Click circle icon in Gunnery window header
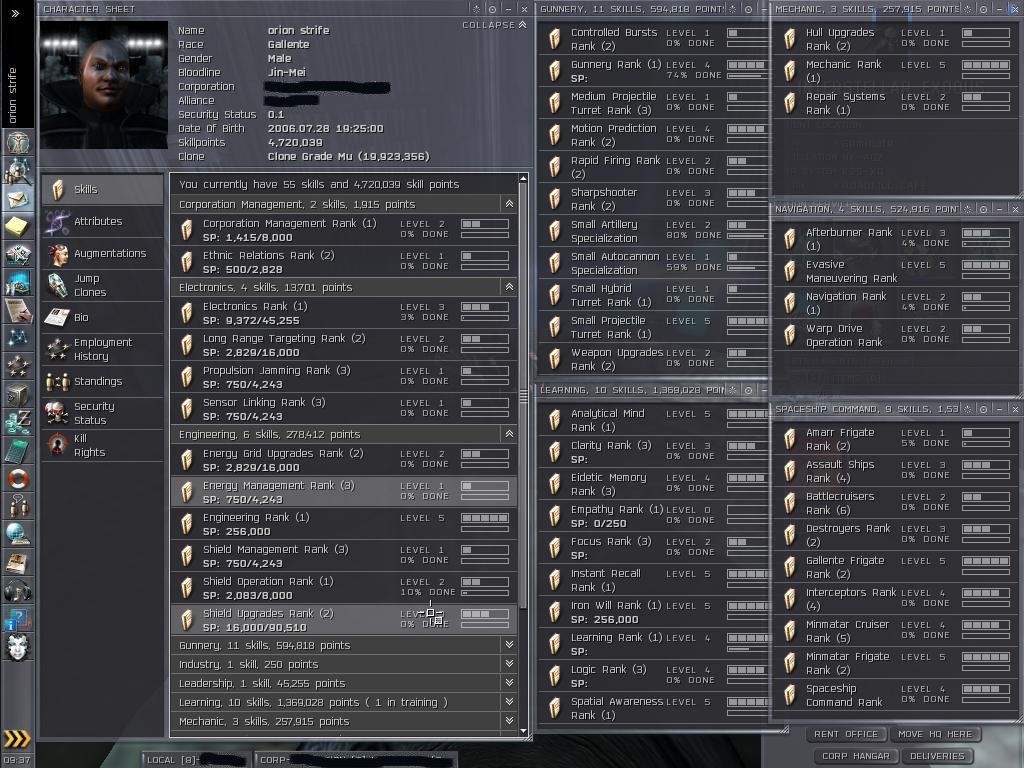Viewport: 1024px width, 768px height. pos(748,9)
